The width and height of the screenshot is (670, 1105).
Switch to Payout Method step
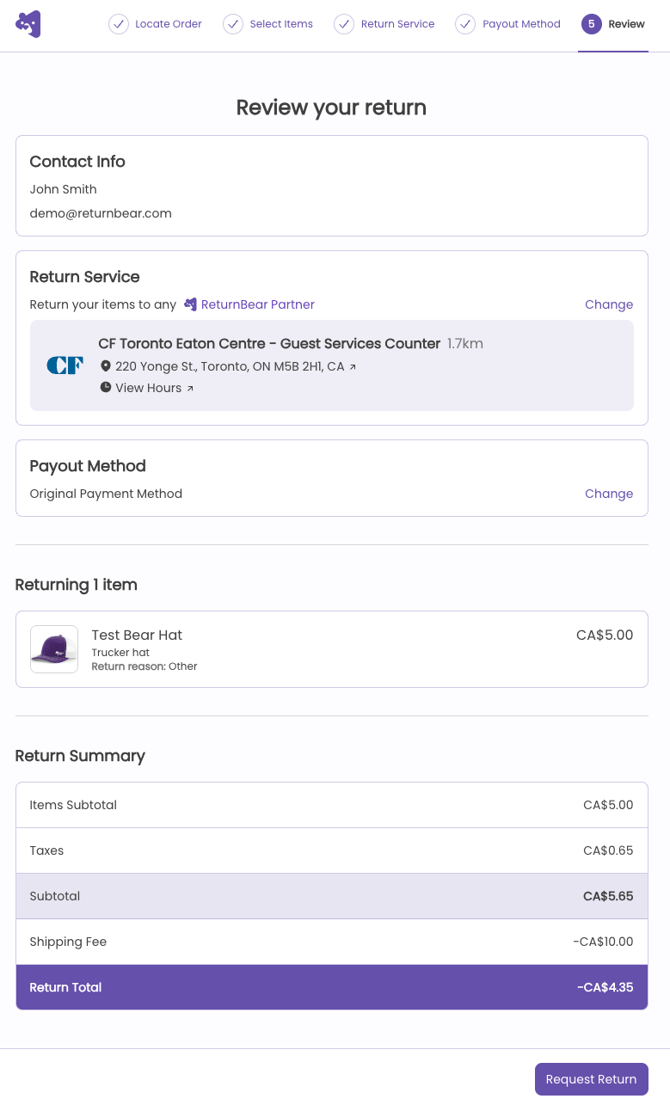[521, 24]
